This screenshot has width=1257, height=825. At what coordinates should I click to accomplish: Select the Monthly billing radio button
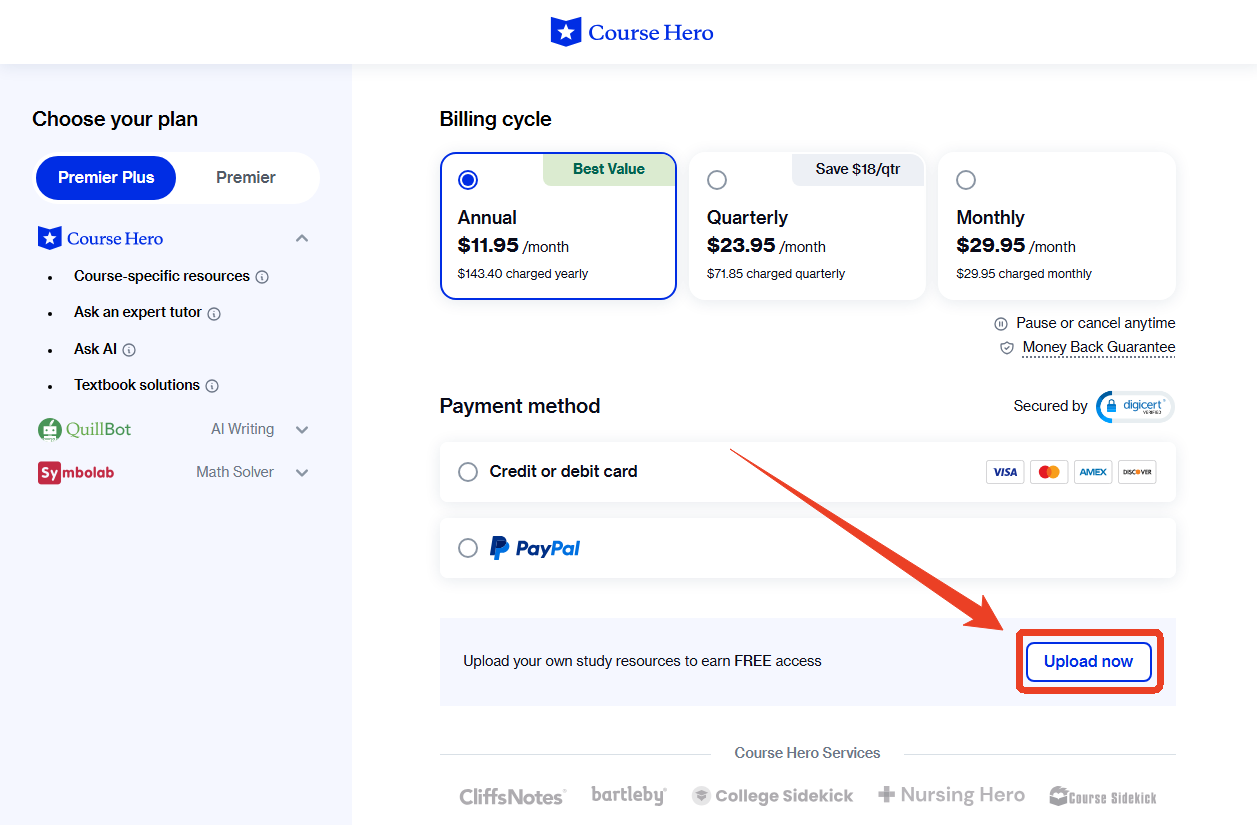click(x=966, y=180)
